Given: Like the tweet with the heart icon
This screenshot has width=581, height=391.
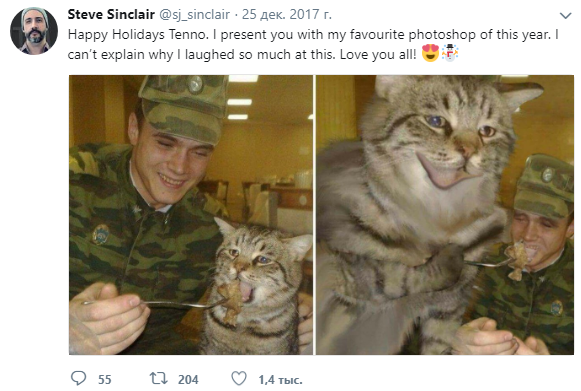Looking at the screenshot, I should [x=239, y=378].
